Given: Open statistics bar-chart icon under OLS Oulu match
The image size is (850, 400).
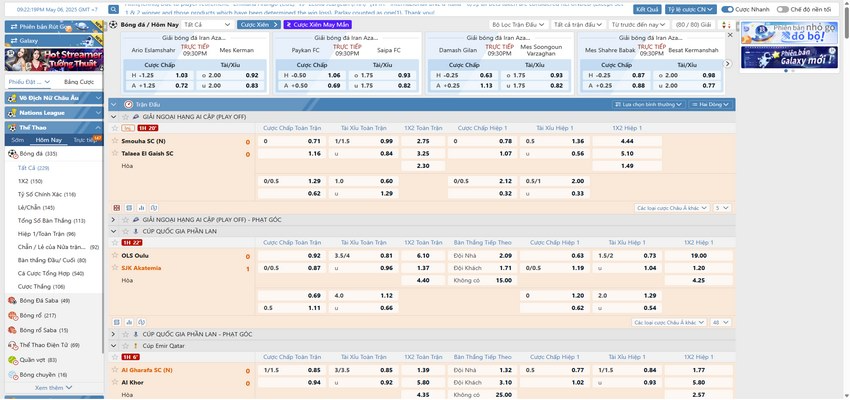Looking at the screenshot, I should pyautogui.click(x=129, y=322).
